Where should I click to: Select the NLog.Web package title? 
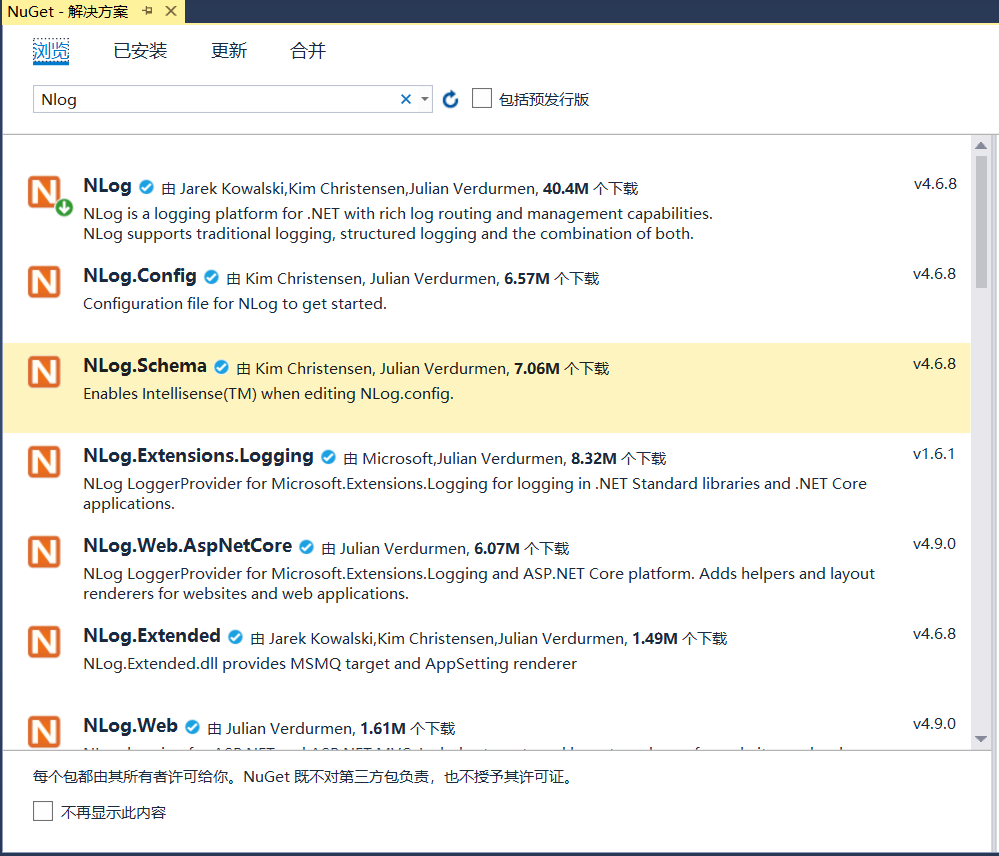coord(131,725)
